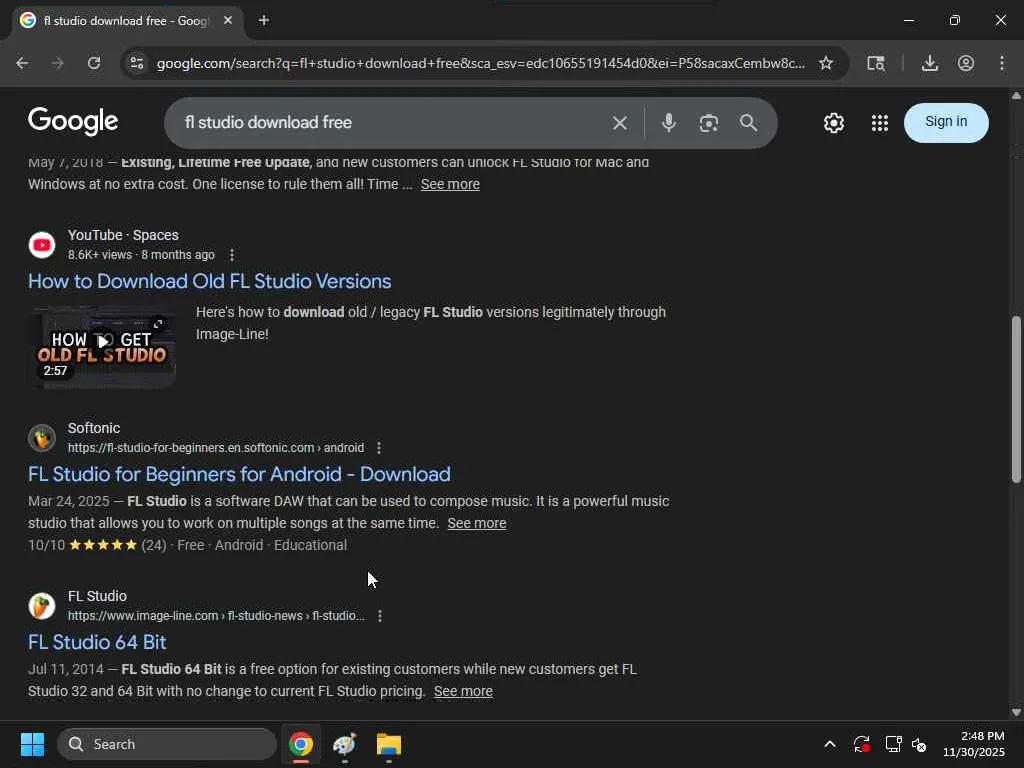This screenshot has height=768, width=1024.
Task: Play the Old FL Studio video thumbnail
Action: (103, 347)
